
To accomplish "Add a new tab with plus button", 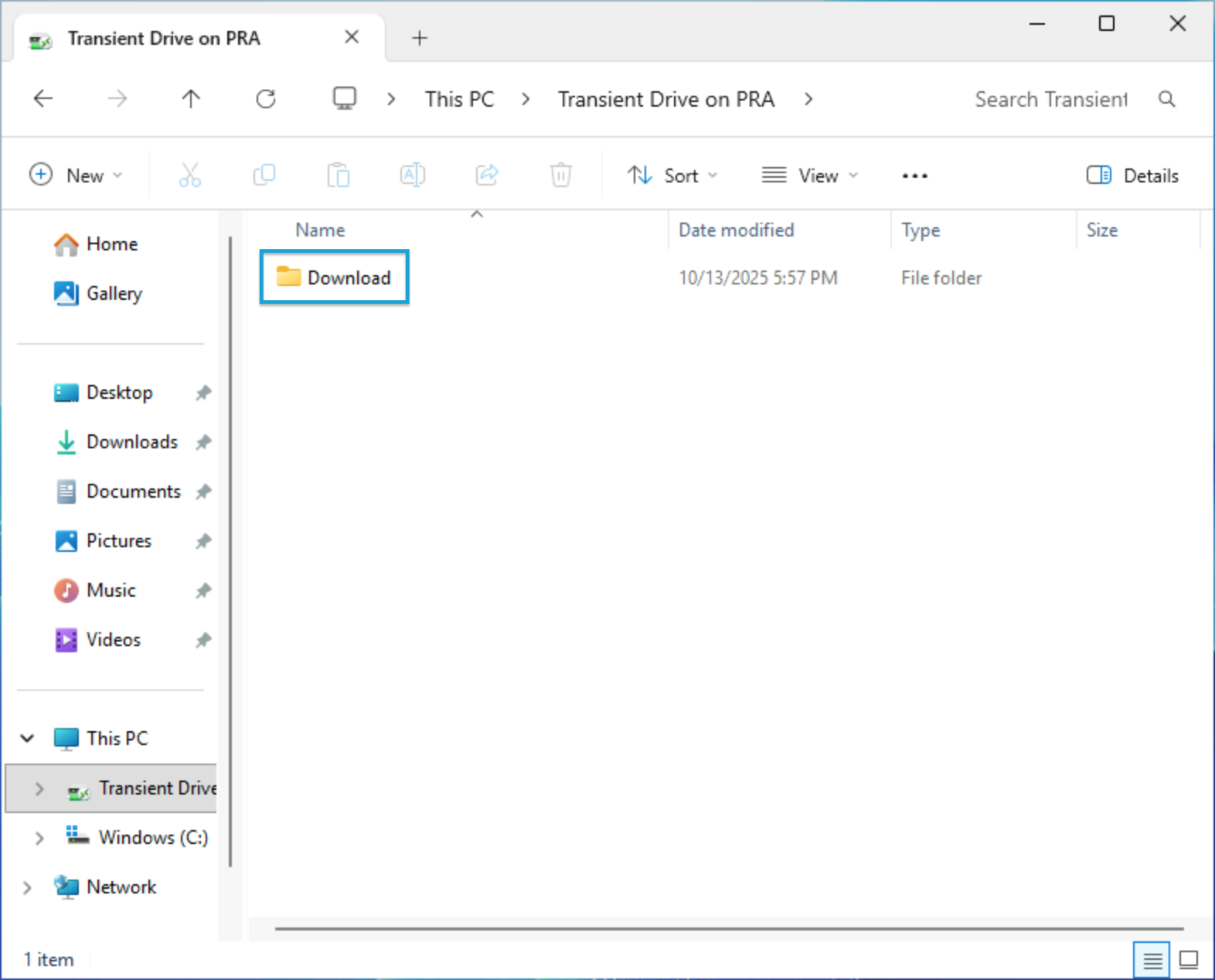I will pyautogui.click(x=420, y=38).
